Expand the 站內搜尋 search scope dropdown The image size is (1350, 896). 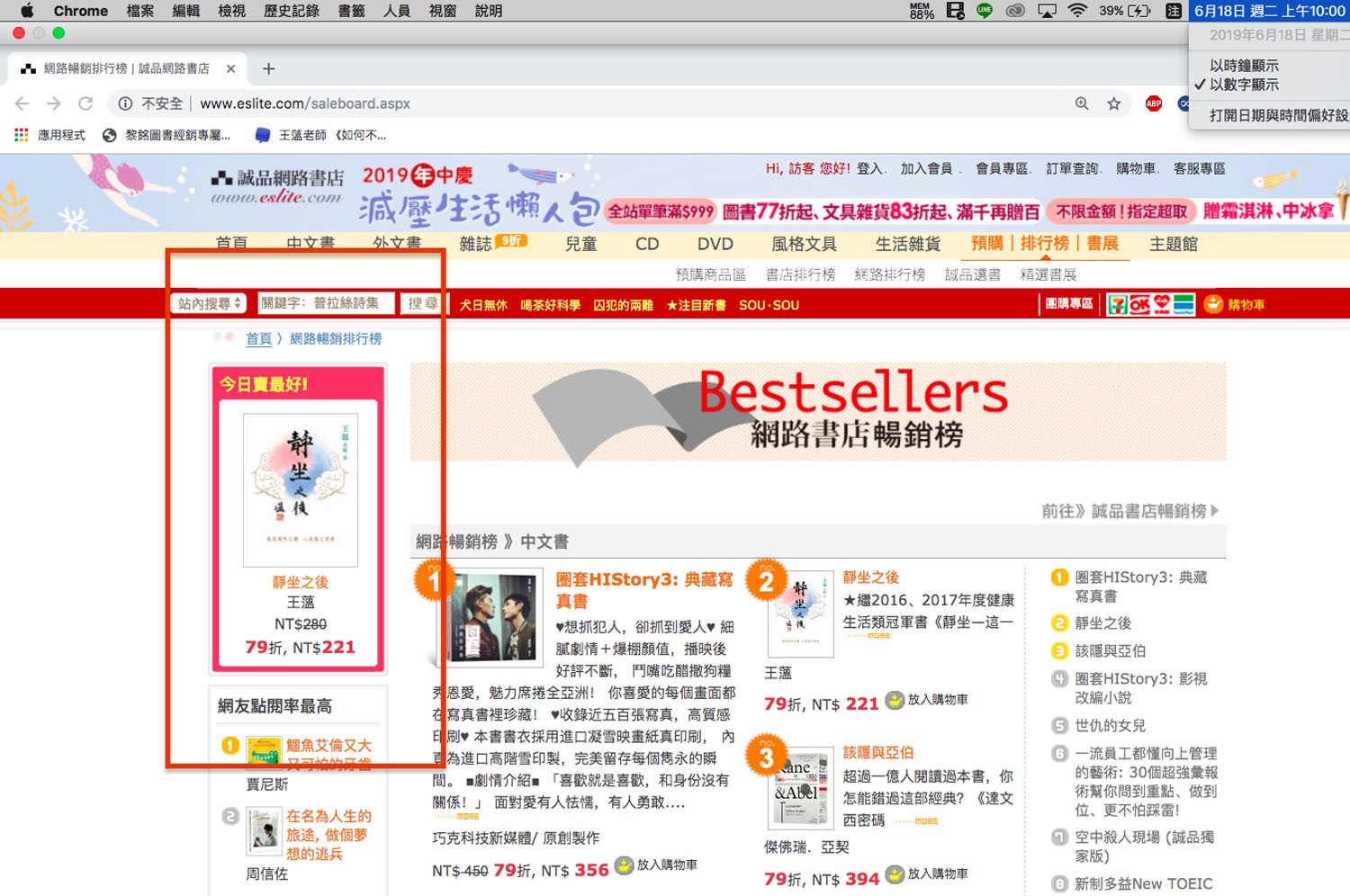point(209,303)
